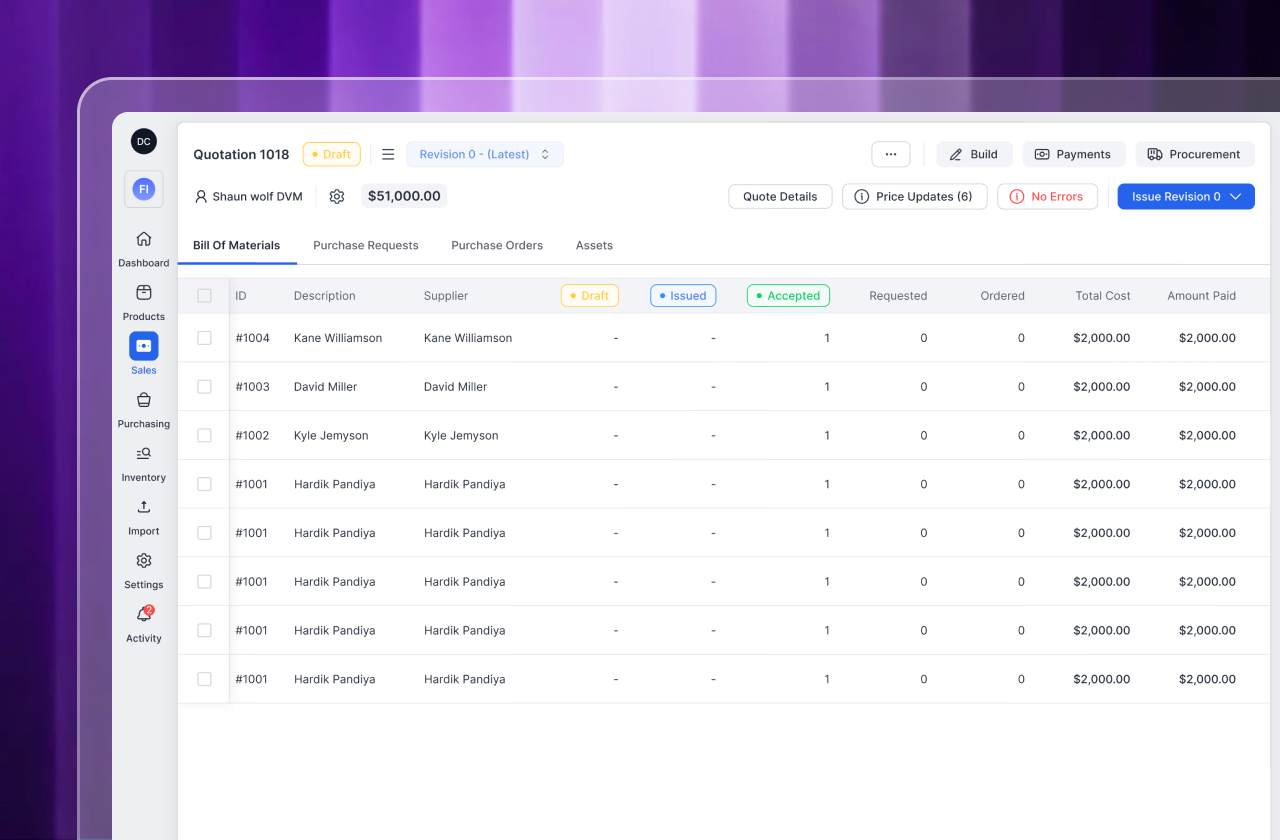Image resolution: width=1280 pixels, height=840 pixels.
Task: Select all rows with header checkbox
Action: 205,296
